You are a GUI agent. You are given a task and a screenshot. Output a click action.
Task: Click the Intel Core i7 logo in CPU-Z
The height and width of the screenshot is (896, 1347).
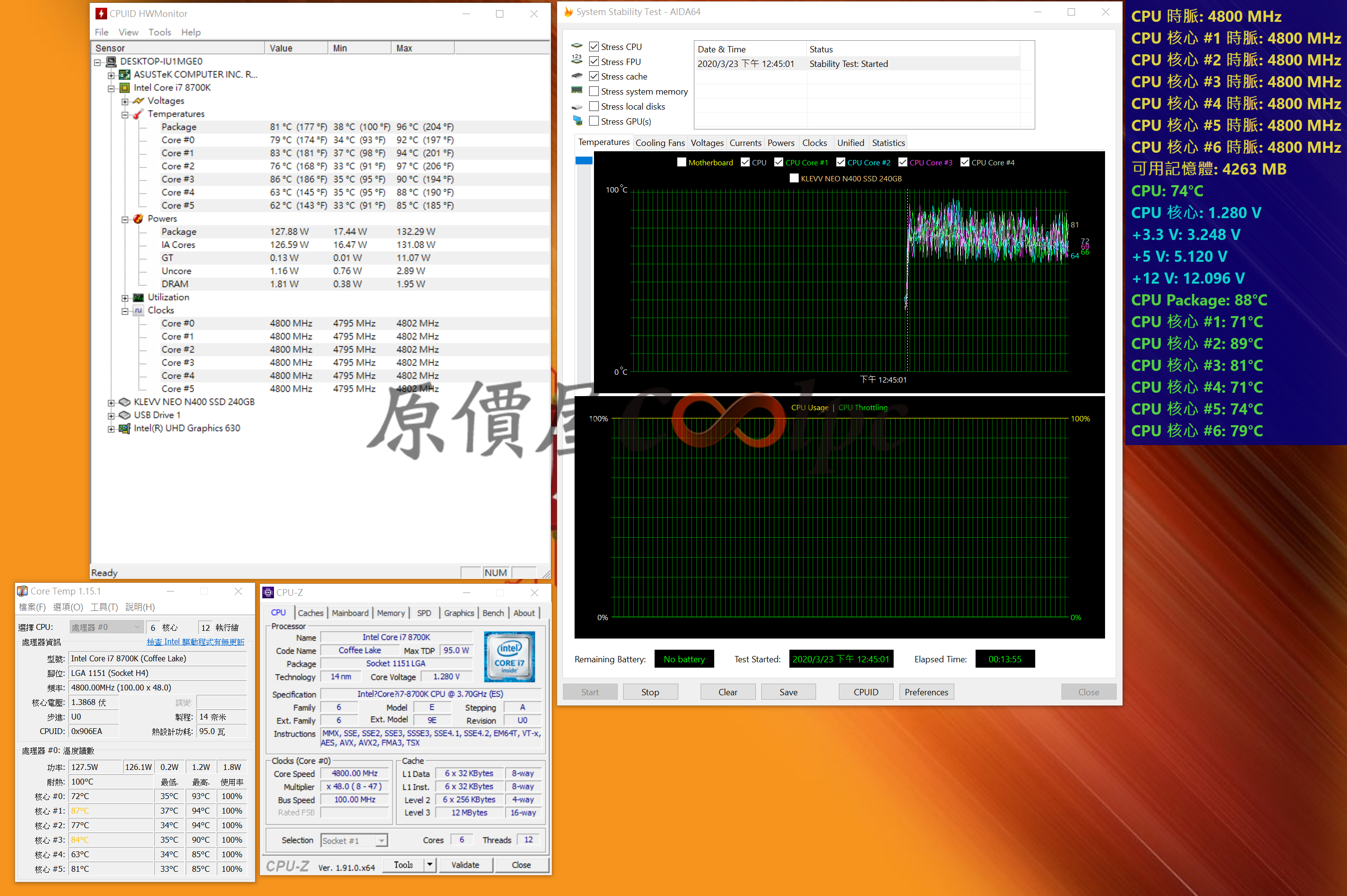tap(509, 656)
